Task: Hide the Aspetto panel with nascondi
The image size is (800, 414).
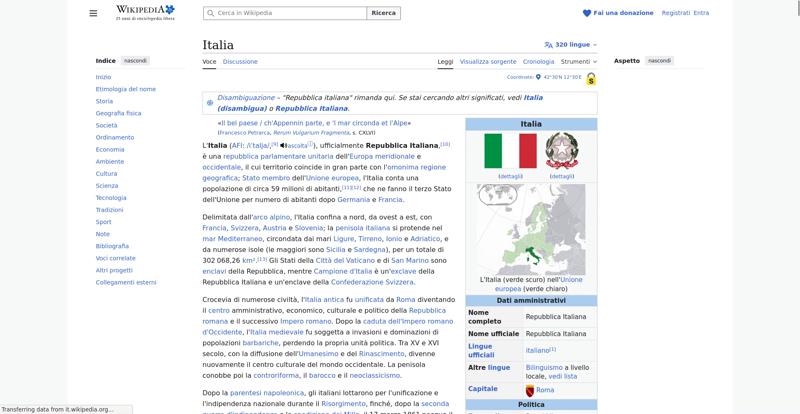Action: coord(659,61)
